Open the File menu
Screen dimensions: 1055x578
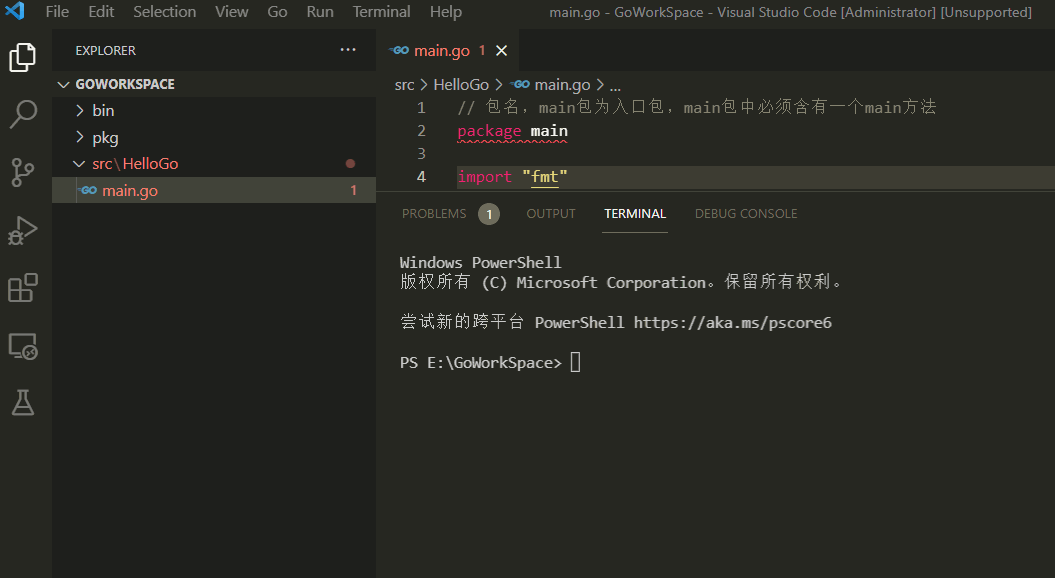coord(57,11)
